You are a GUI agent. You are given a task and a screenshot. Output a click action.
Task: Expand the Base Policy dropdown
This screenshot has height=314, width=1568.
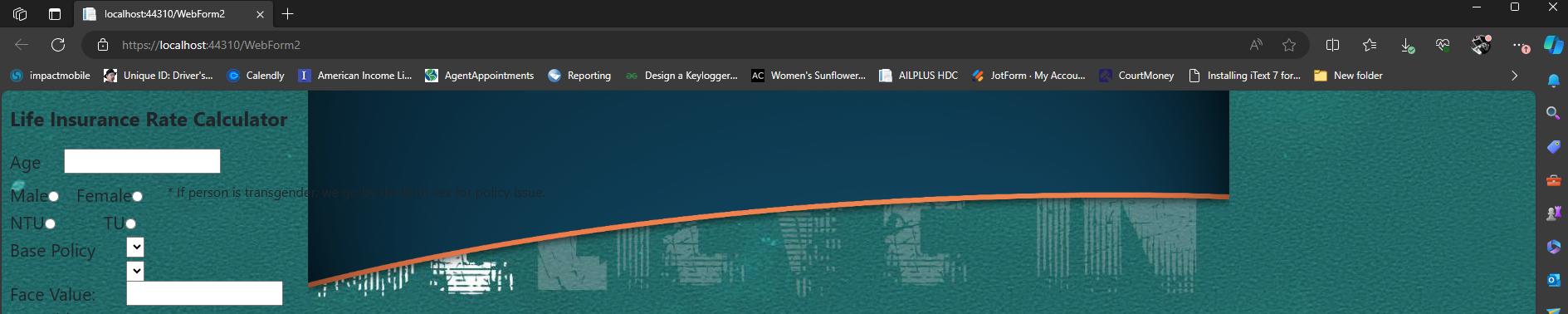click(135, 248)
